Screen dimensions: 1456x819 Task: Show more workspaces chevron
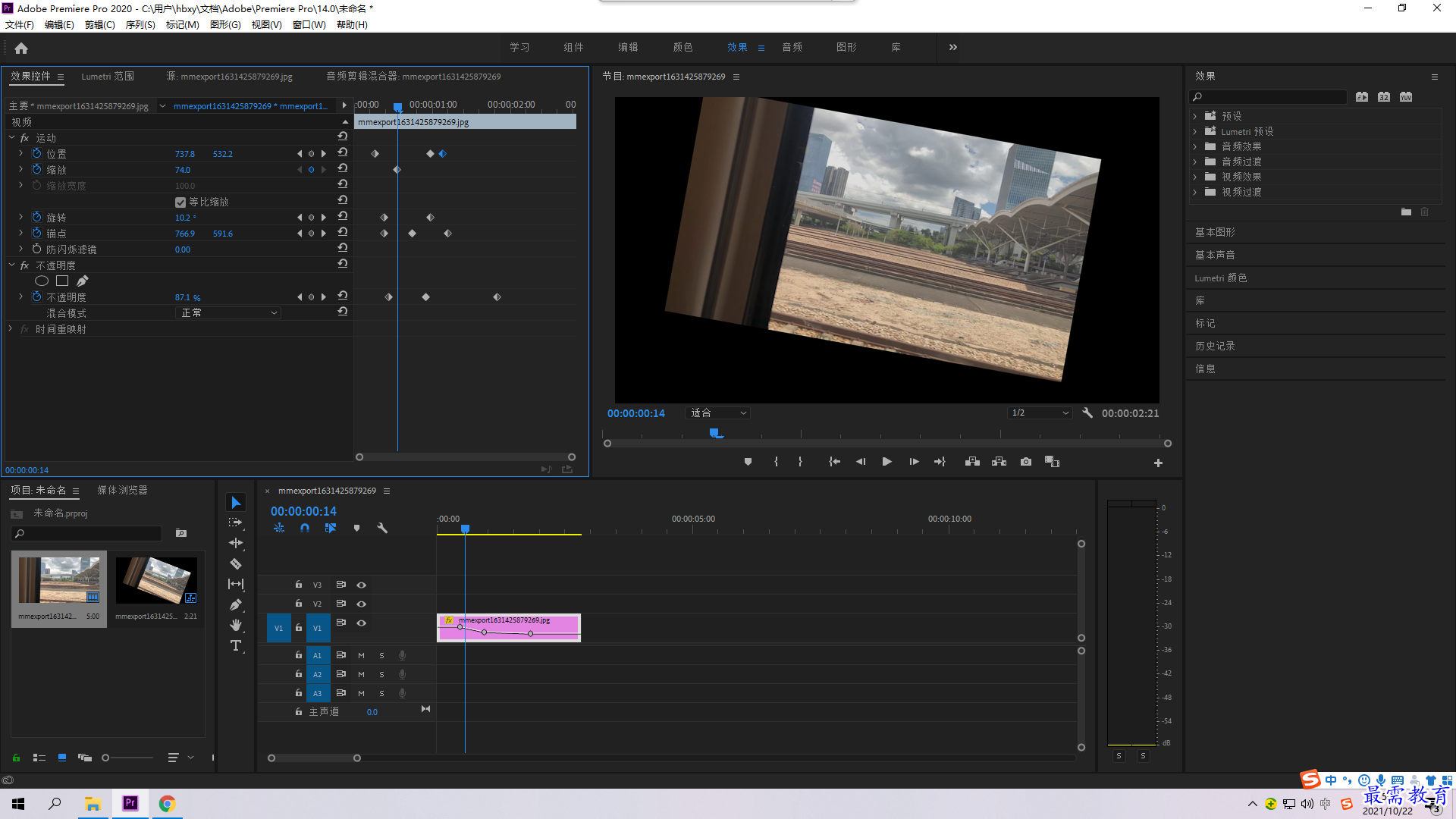pos(953,47)
